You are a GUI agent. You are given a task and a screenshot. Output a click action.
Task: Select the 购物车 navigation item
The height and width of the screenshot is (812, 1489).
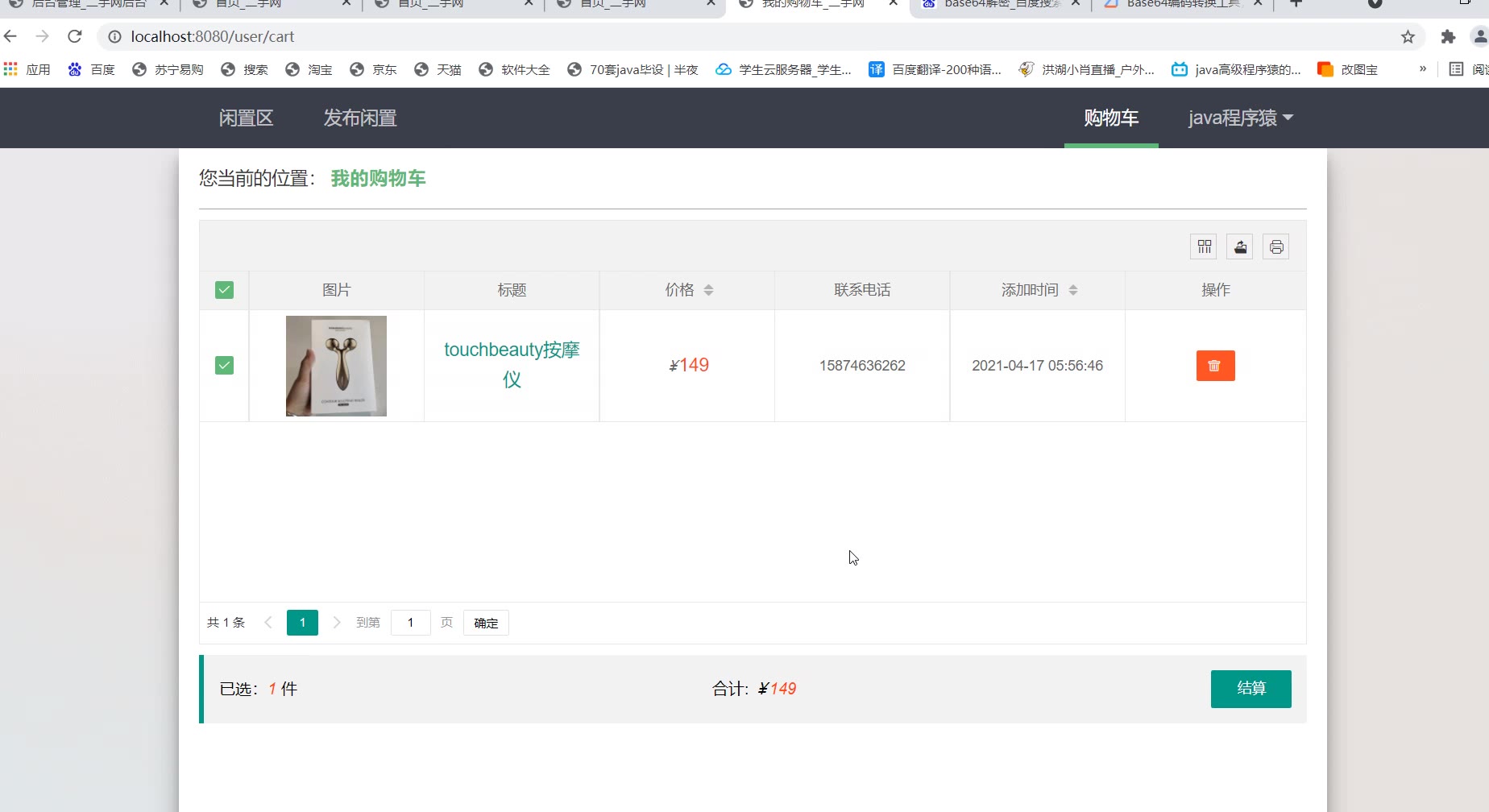click(x=1111, y=118)
